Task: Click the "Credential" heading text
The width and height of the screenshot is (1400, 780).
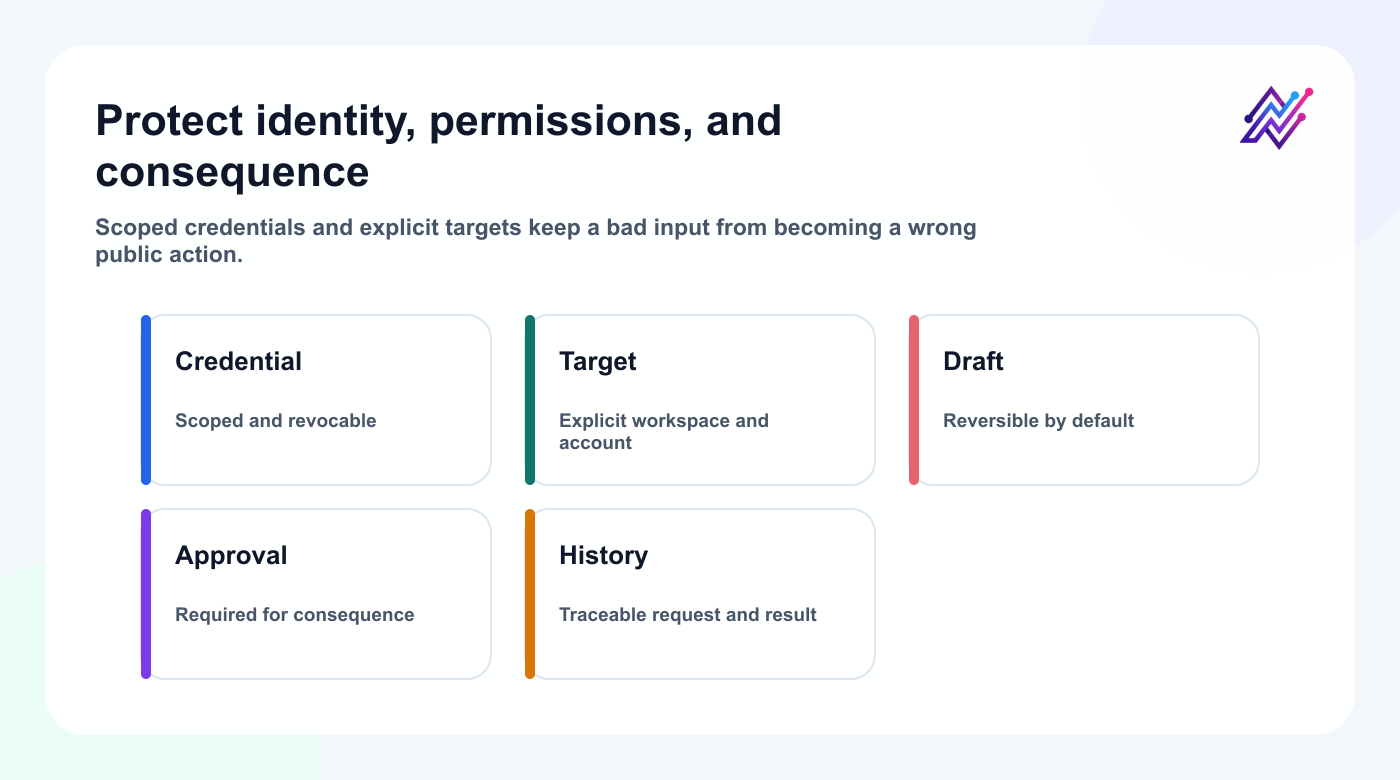Action: pyautogui.click(x=238, y=361)
